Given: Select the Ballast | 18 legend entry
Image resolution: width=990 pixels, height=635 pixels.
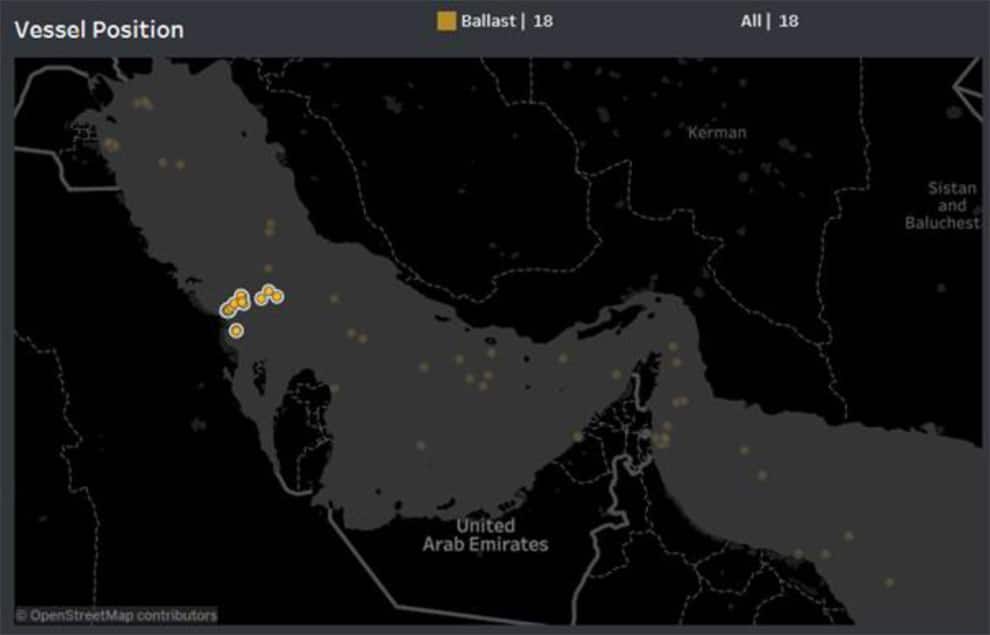Looking at the screenshot, I should click(x=496, y=21).
